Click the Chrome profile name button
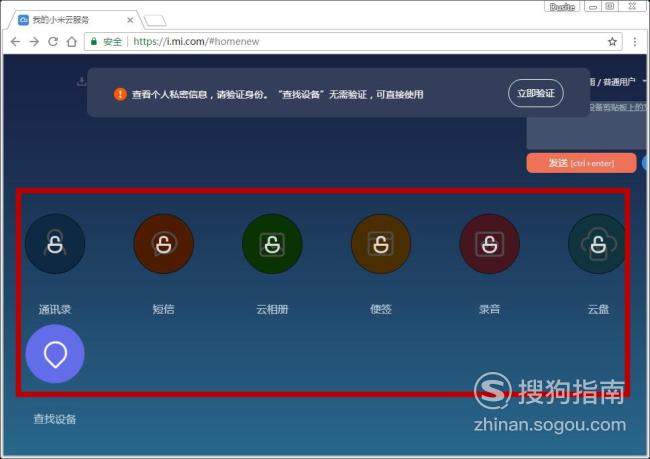650x459 pixels. click(562, 7)
